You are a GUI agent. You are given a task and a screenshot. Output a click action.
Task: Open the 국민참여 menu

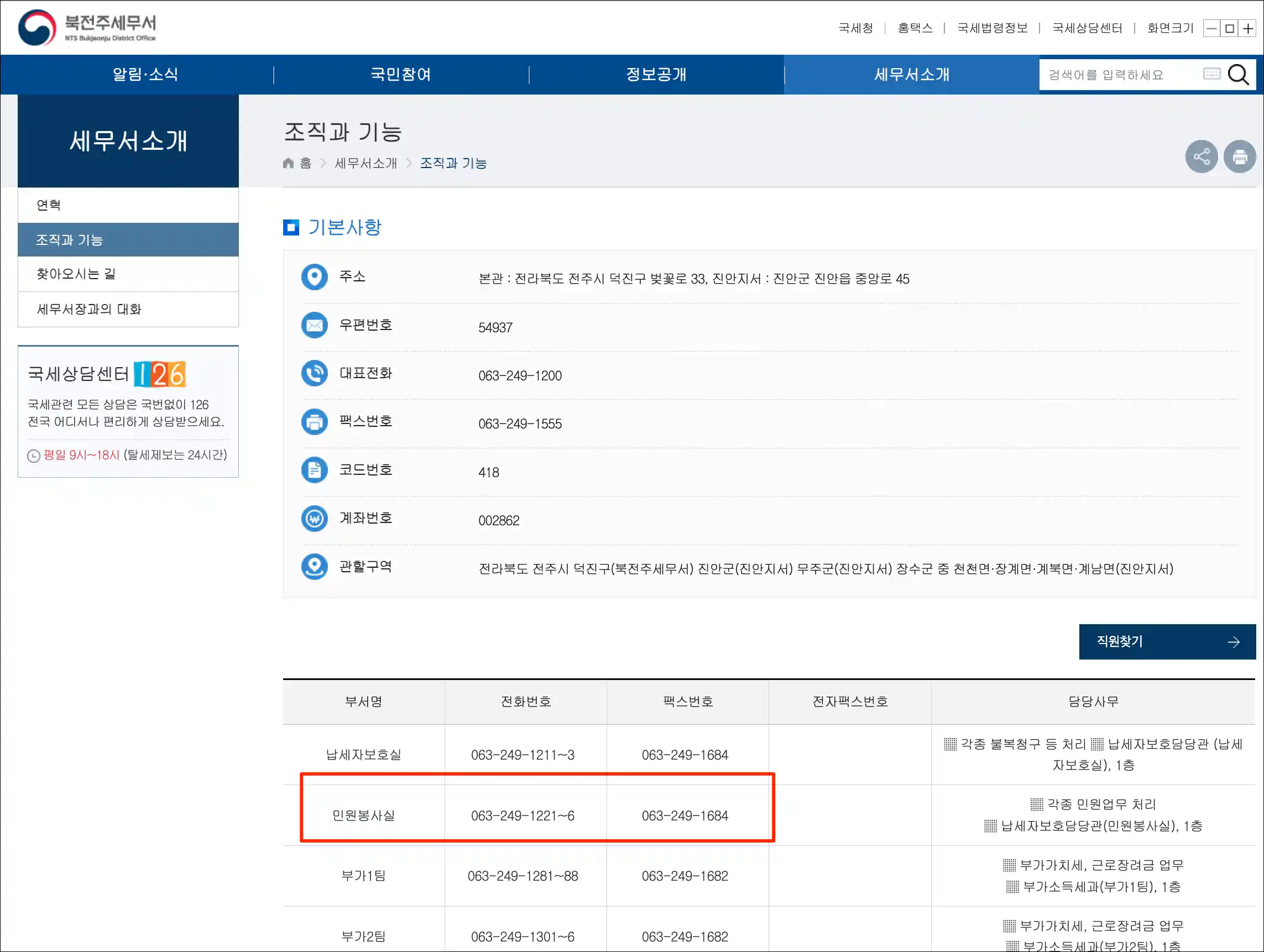(x=400, y=74)
